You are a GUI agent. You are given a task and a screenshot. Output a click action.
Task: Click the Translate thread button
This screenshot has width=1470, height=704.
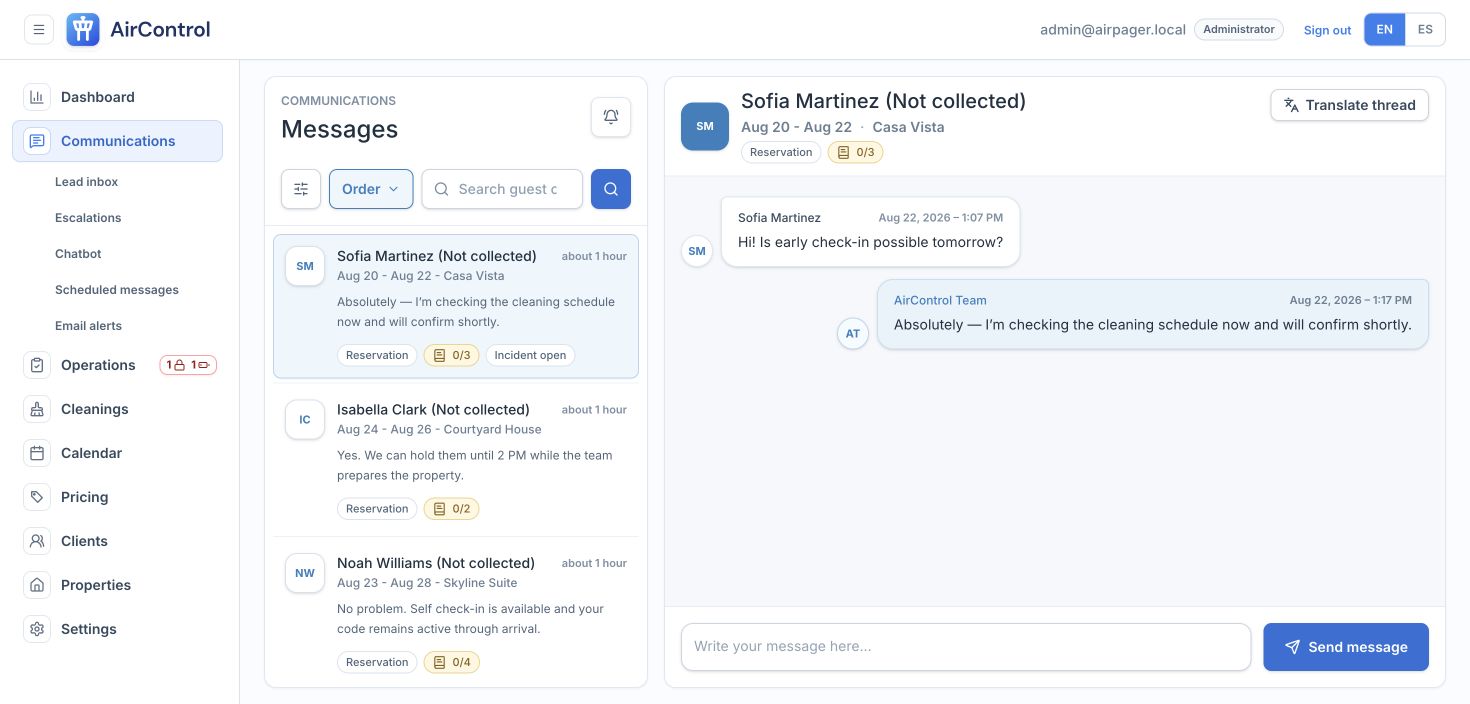point(1349,105)
